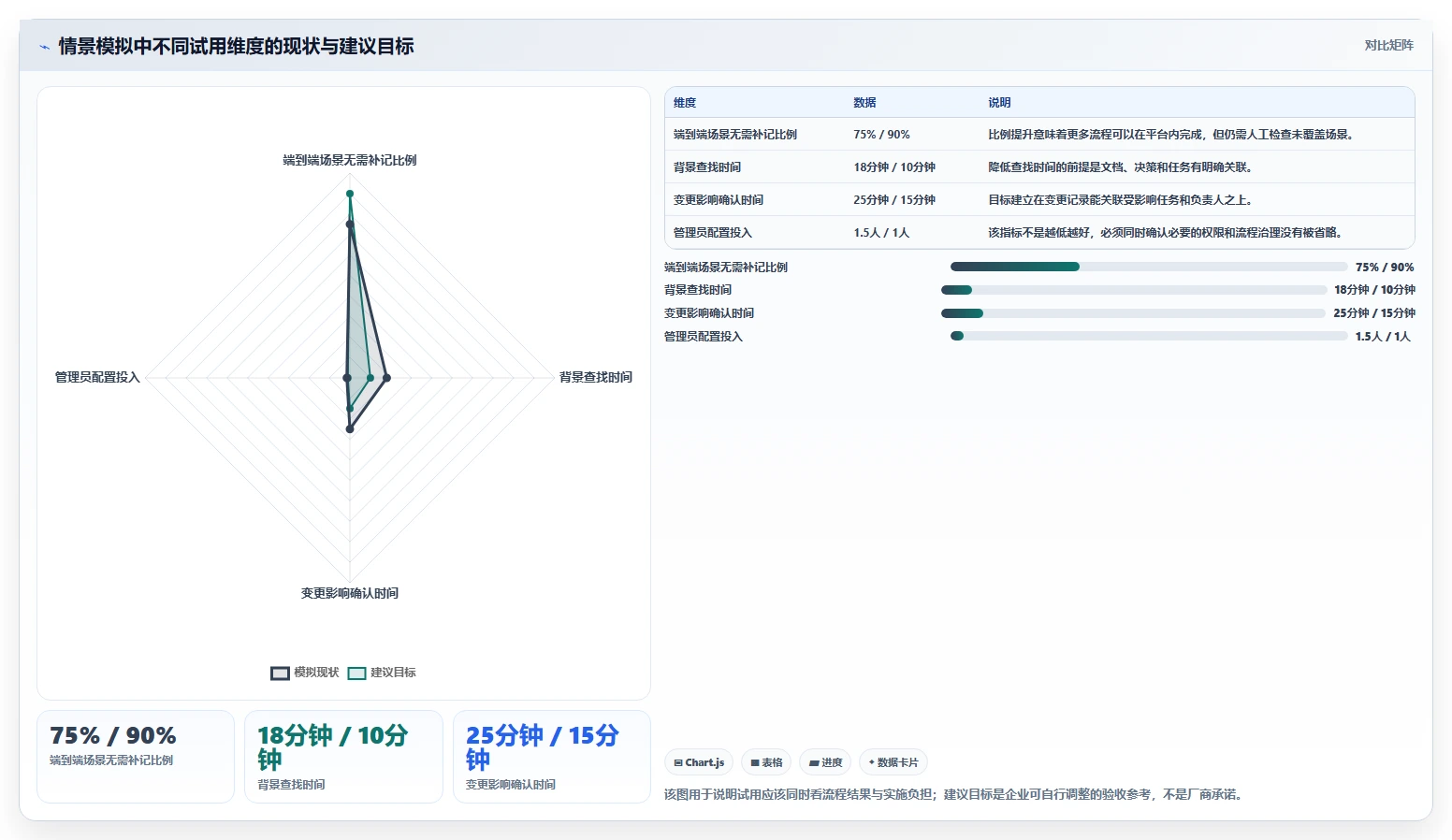The height and width of the screenshot is (840, 1452).
Task: Click table cell 端到端场景无需补记比例
Action: pos(735,135)
